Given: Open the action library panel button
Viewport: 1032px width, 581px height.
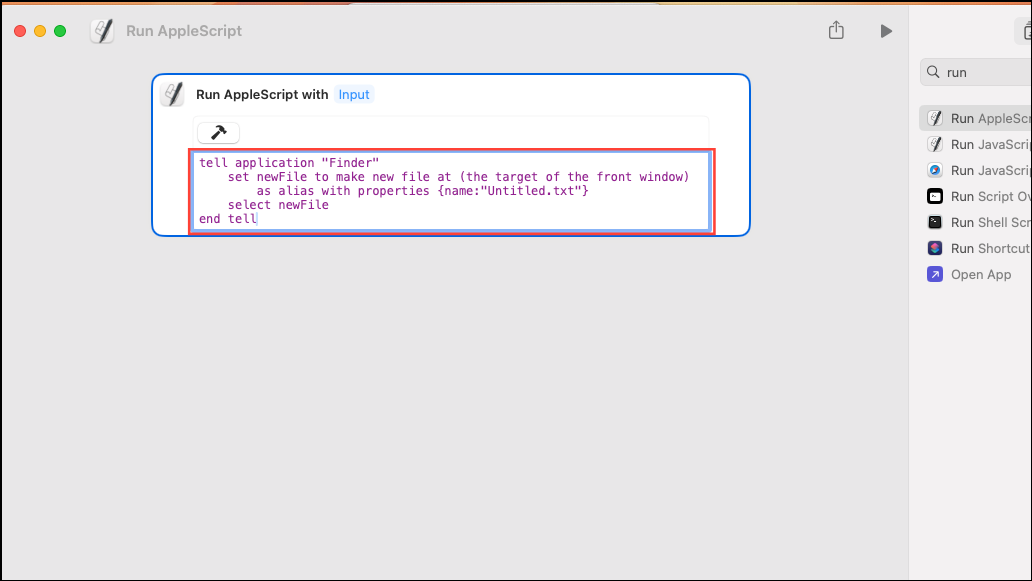Looking at the screenshot, I should [x=1024, y=31].
